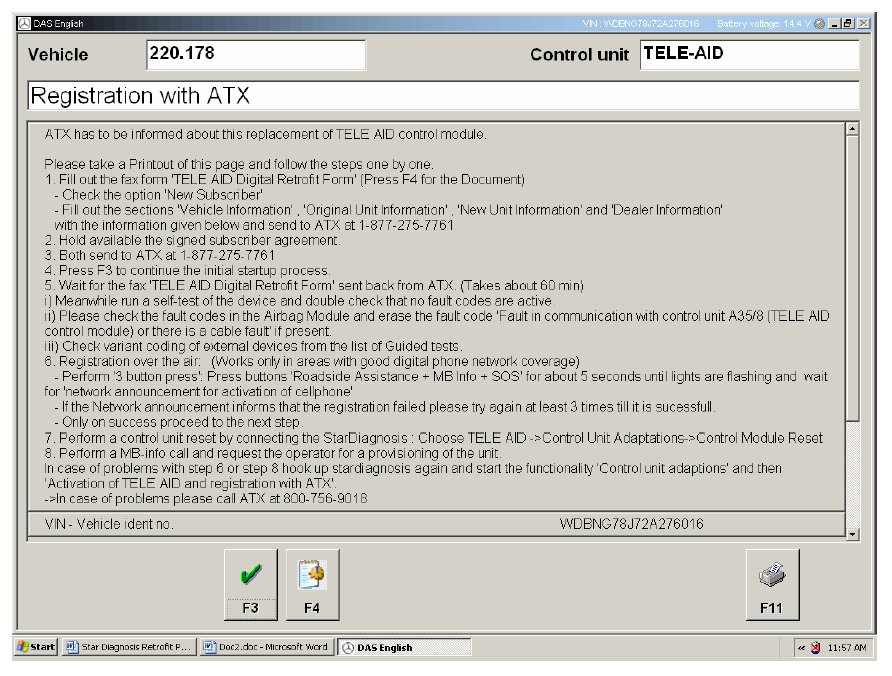Print this page with the F11 printer button
892x676 pixels.
pyautogui.click(x=772, y=583)
